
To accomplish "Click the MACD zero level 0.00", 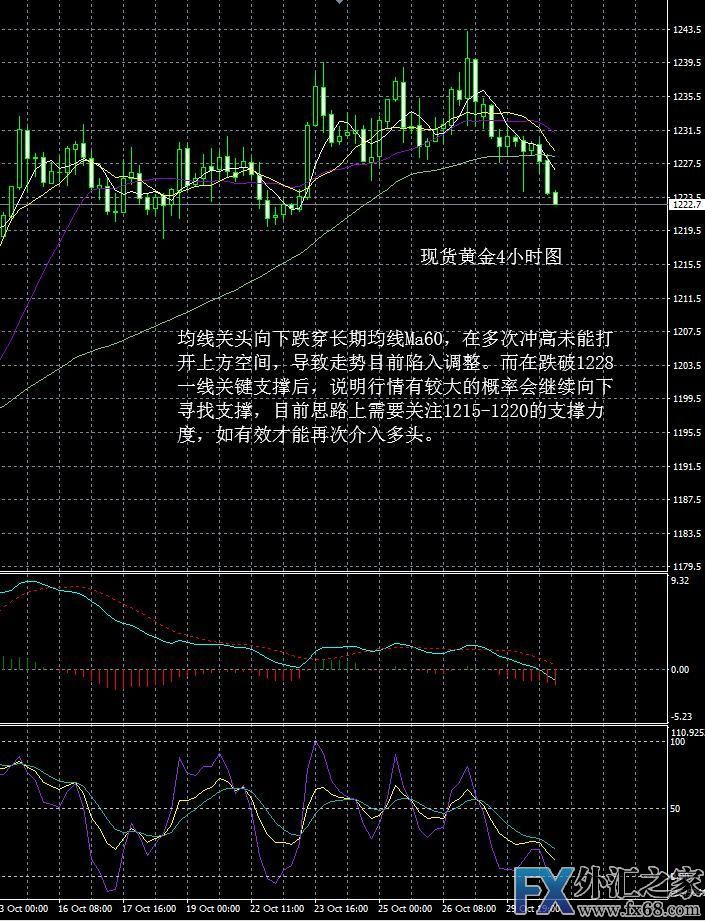I will [680, 669].
